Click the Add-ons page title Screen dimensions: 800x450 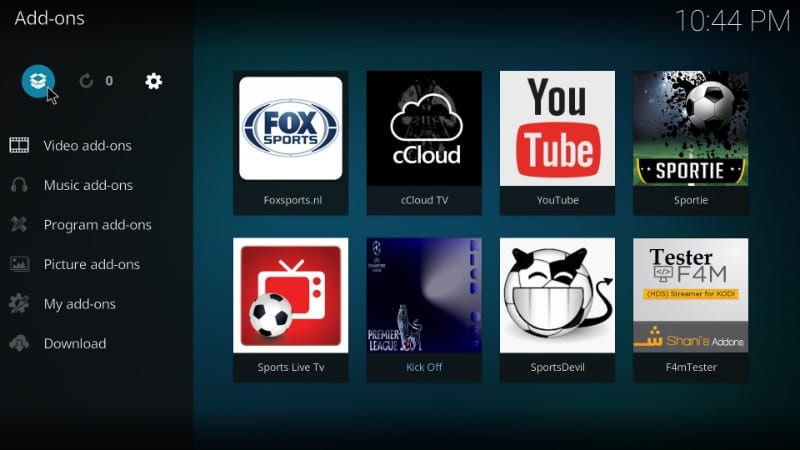[49, 18]
